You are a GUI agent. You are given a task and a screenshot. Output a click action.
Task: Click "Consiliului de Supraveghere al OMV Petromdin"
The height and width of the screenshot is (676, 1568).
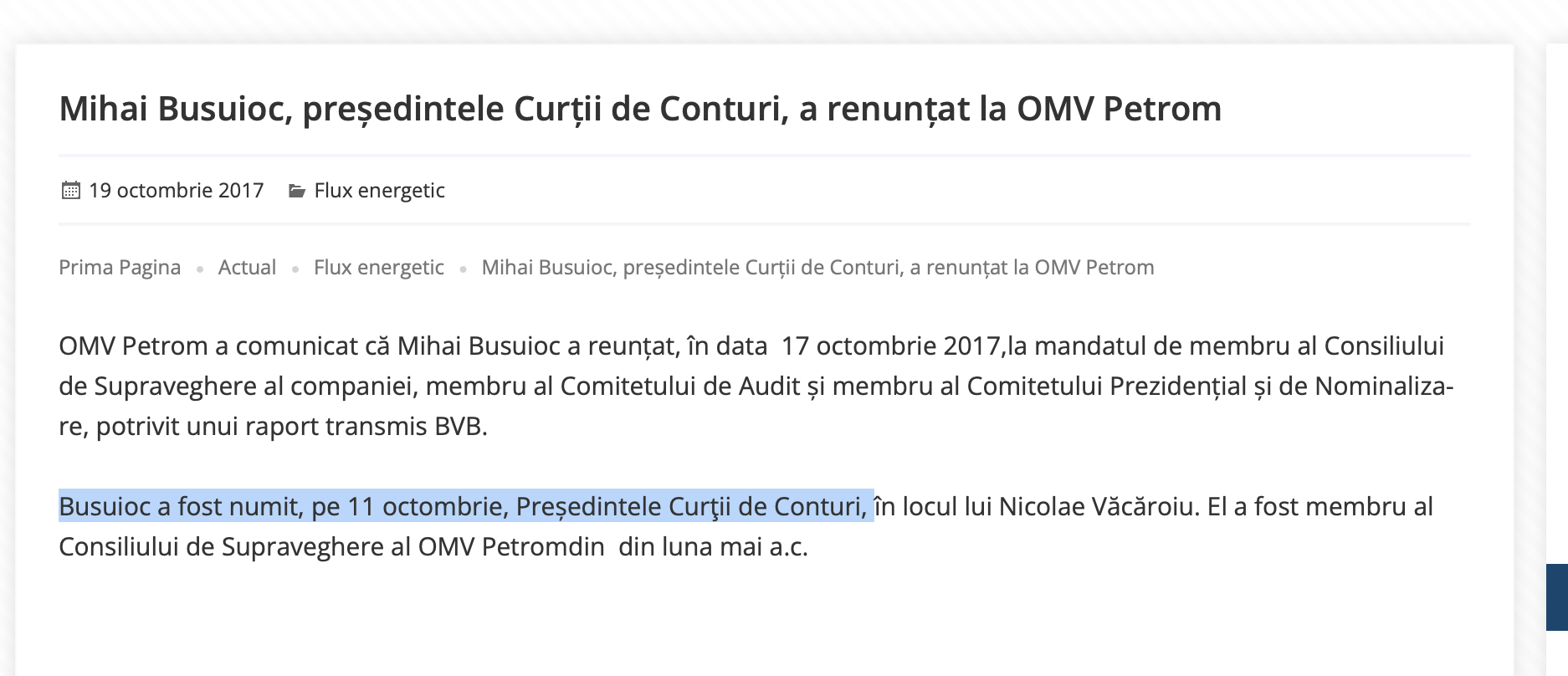point(331,547)
